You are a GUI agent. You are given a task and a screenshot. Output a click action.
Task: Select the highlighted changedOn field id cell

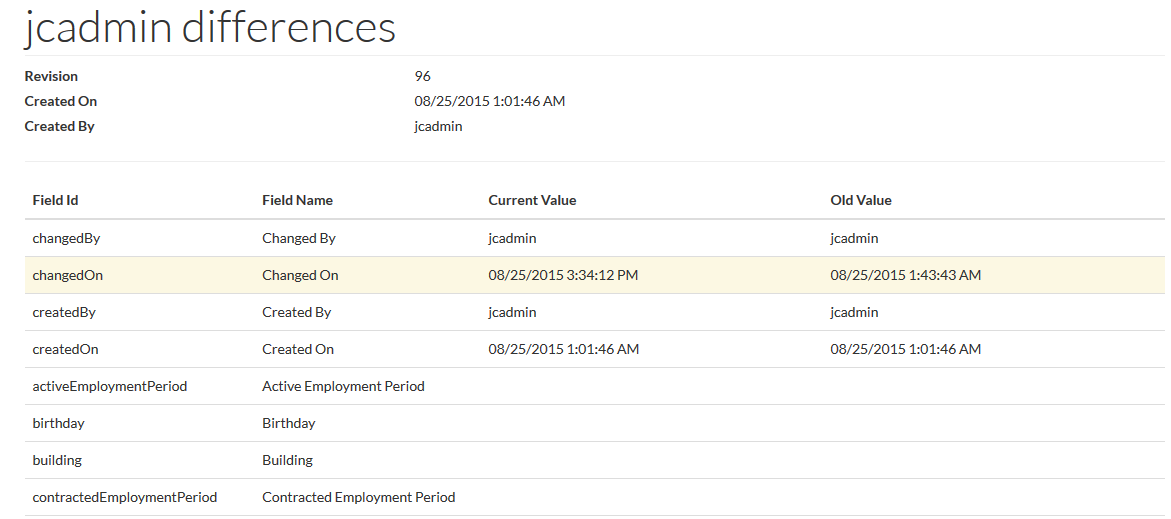[x=67, y=275]
